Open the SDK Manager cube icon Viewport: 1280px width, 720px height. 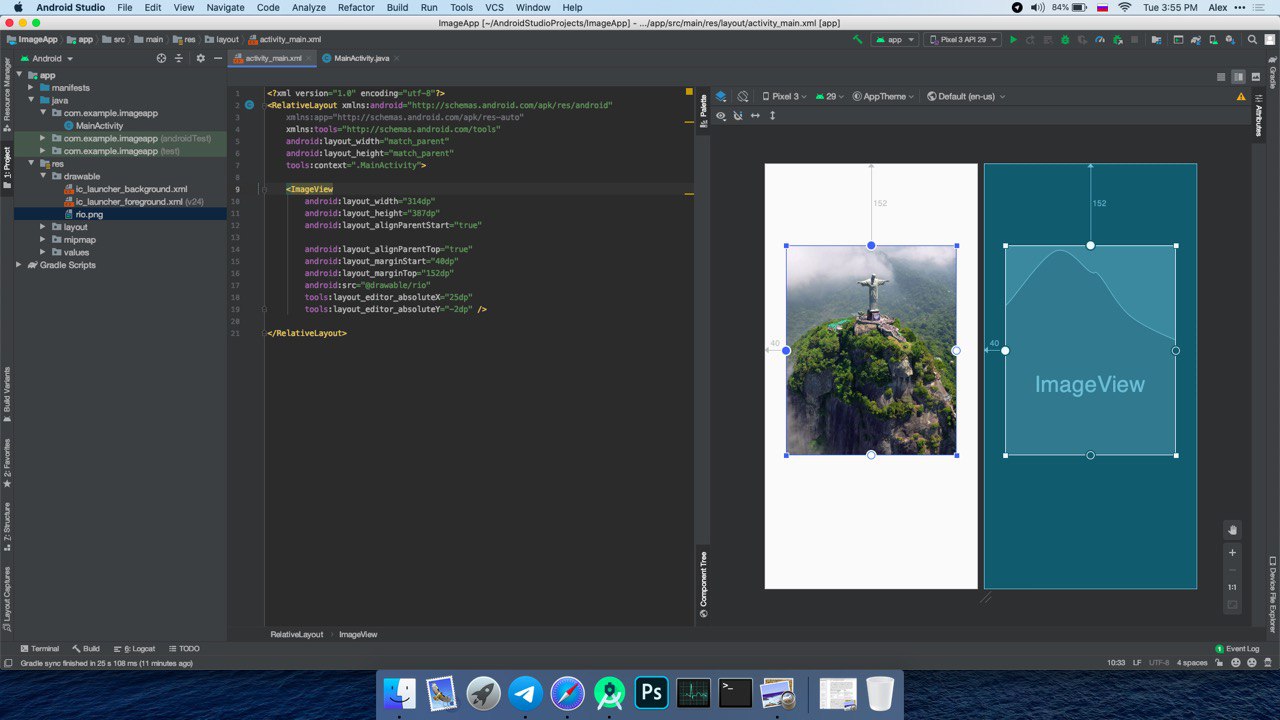click(1231, 40)
